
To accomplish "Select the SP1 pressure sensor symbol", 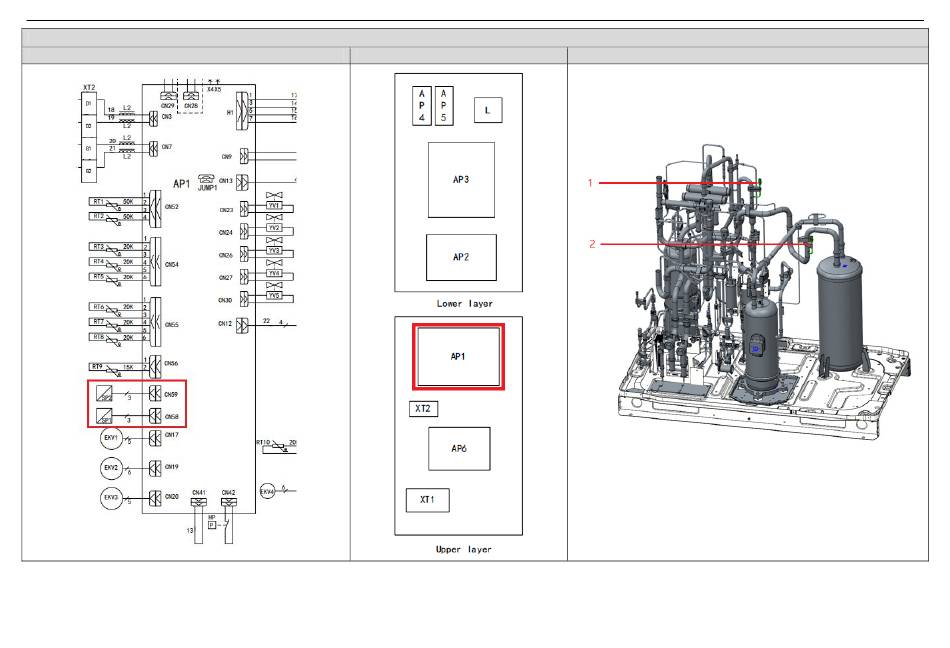I will pyautogui.click(x=104, y=416).
